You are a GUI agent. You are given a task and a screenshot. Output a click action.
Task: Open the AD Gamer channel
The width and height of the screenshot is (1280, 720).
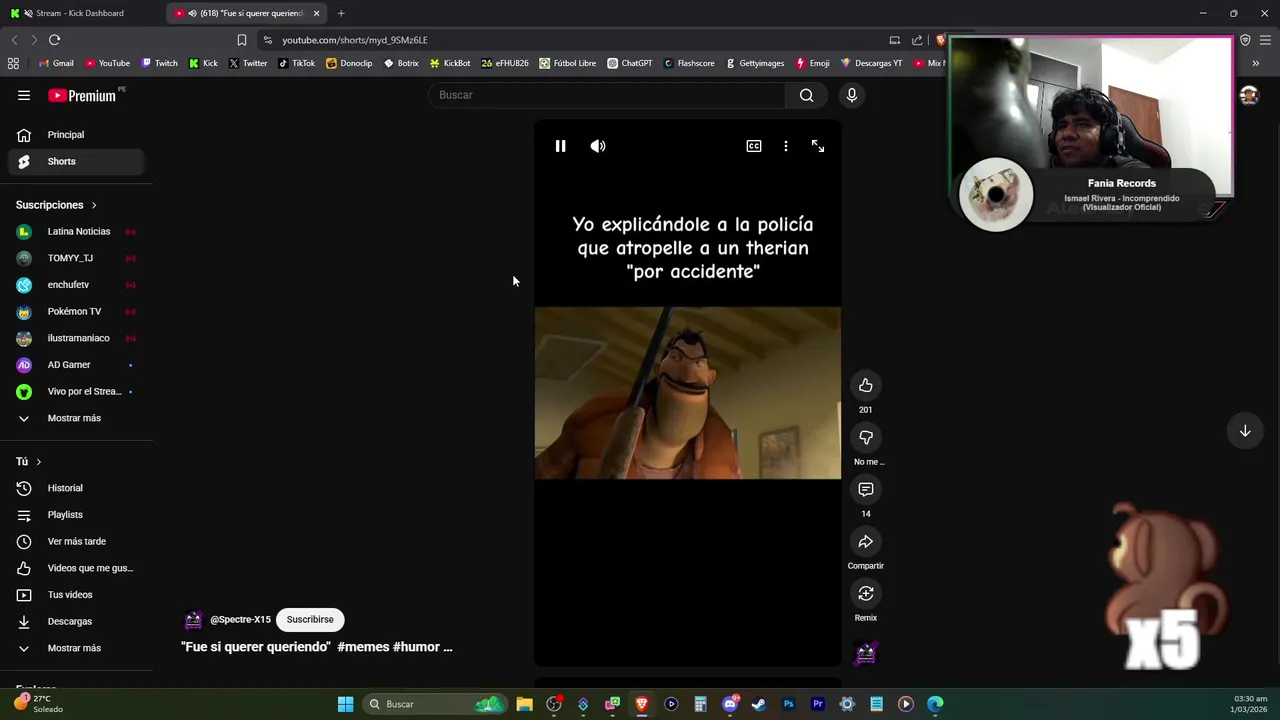pos(76,365)
